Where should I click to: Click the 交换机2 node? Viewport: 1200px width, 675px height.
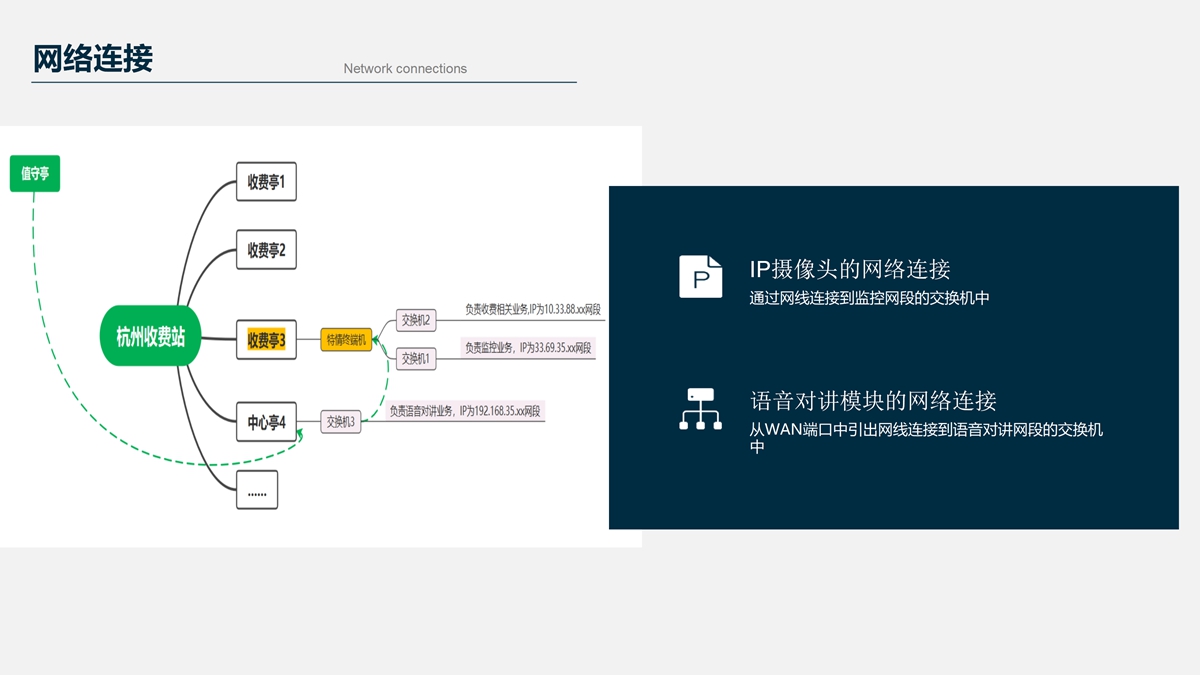pos(415,320)
